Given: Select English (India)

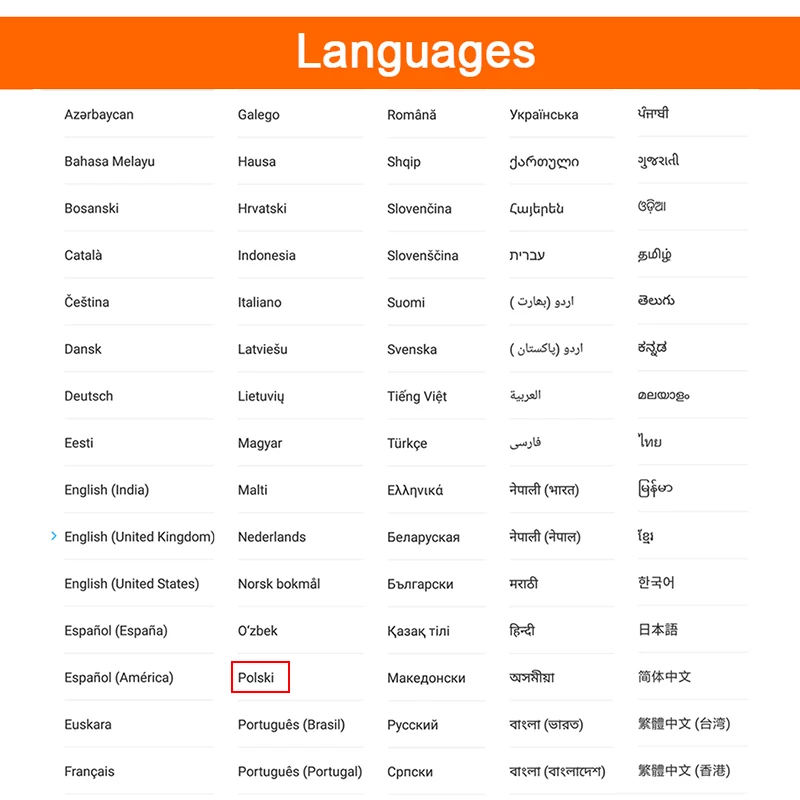Looking at the screenshot, I should coord(107,490).
